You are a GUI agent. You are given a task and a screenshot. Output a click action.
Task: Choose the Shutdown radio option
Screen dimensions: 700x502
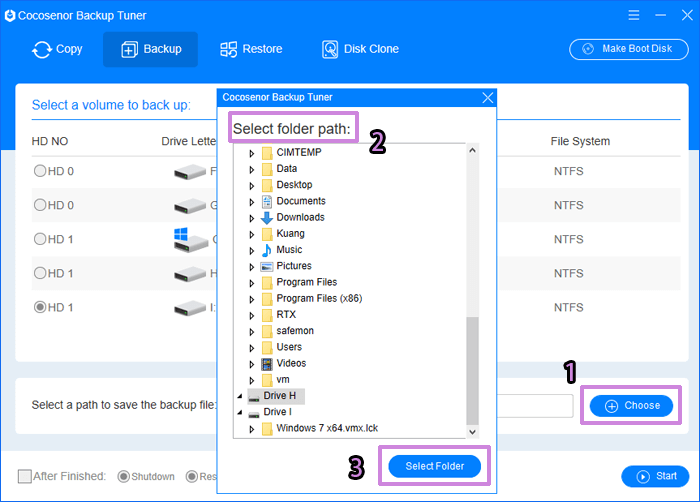click(x=123, y=477)
